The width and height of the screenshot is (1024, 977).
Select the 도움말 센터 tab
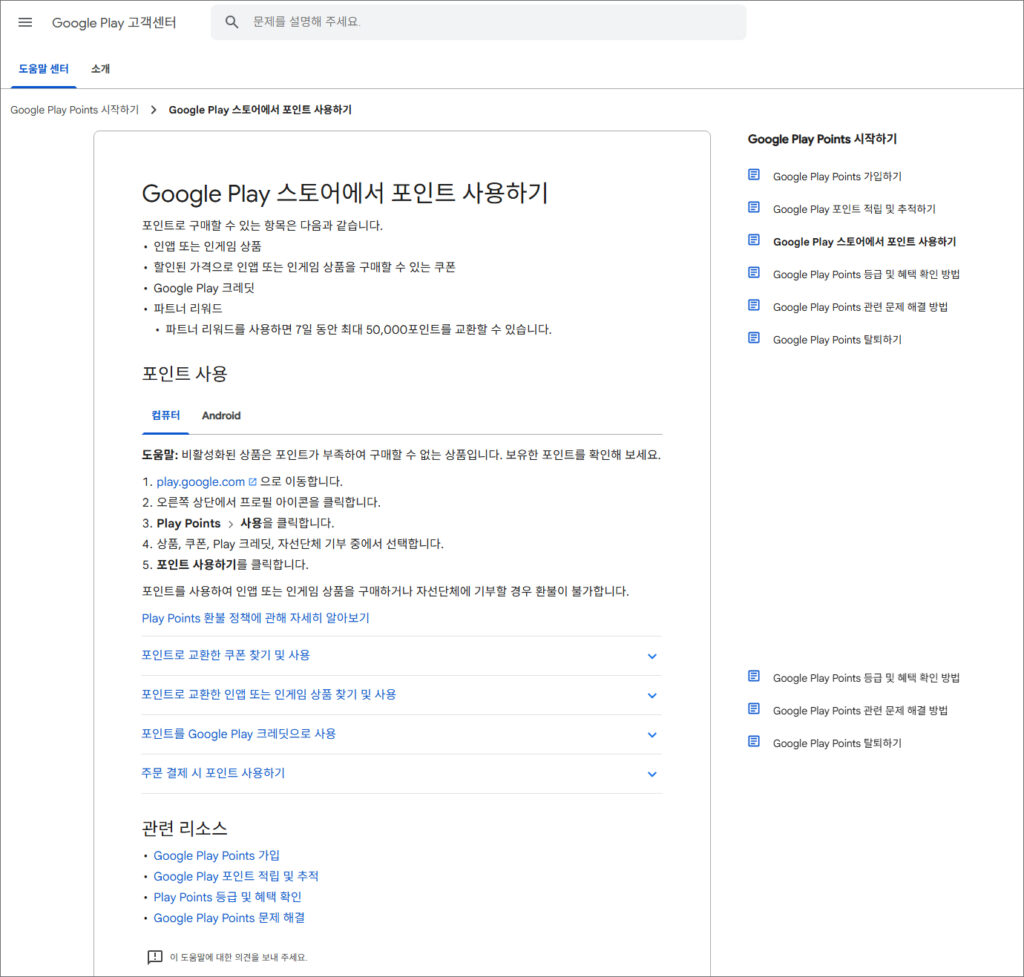[x=44, y=69]
